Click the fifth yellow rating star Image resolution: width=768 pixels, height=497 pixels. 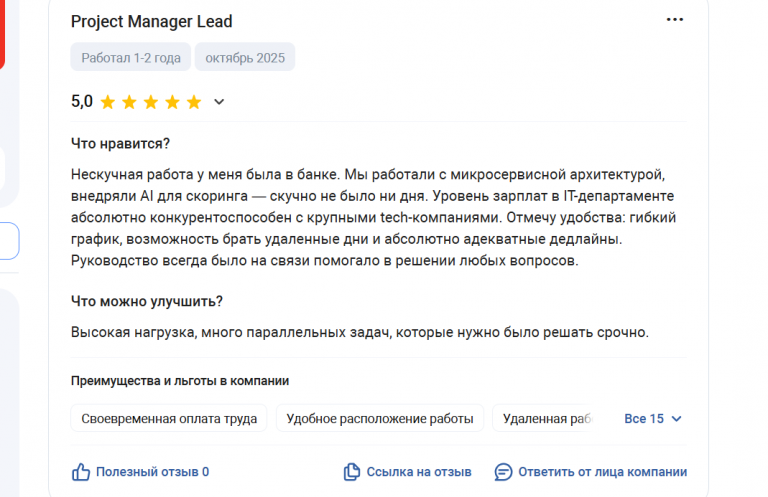click(194, 102)
